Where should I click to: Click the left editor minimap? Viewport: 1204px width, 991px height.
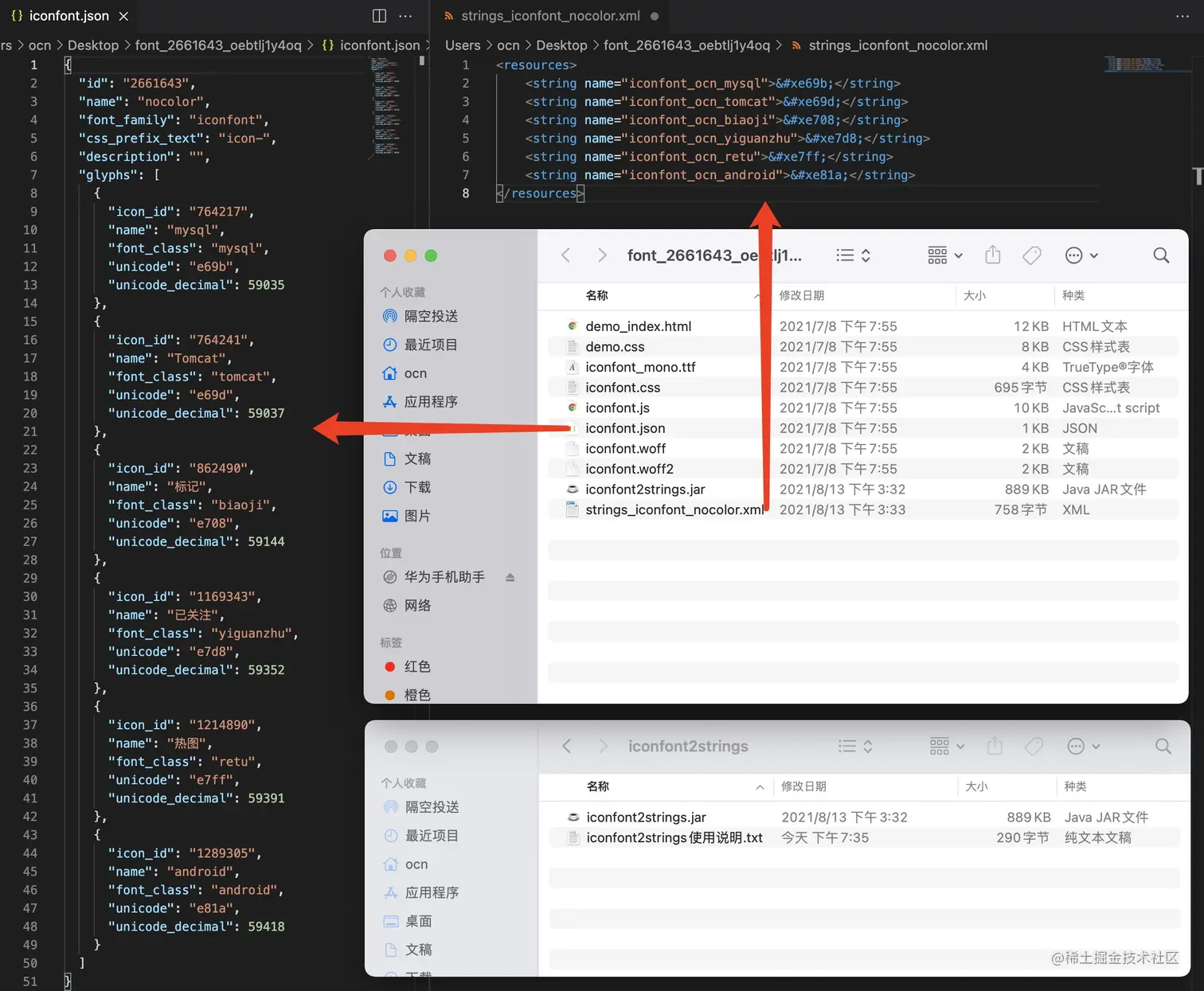point(386,107)
